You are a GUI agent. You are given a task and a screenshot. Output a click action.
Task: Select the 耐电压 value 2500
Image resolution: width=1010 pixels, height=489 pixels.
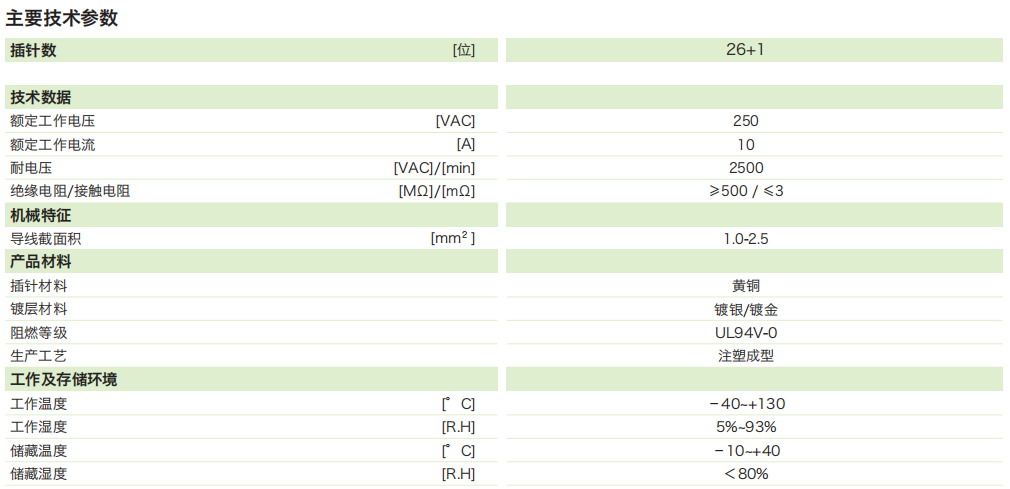pos(745,168)
